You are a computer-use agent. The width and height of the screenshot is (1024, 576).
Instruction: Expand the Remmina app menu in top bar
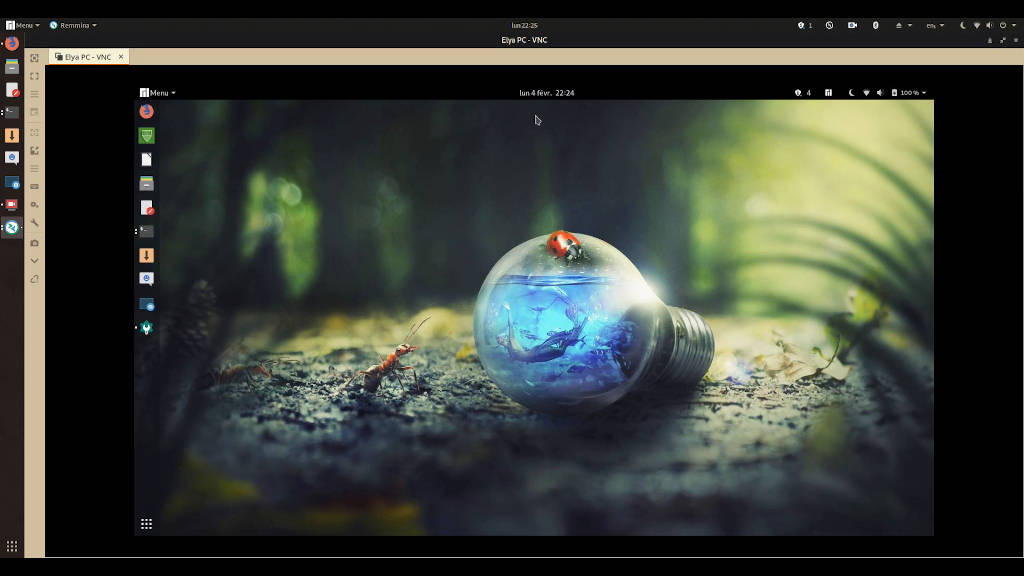[x=73, y=25]
